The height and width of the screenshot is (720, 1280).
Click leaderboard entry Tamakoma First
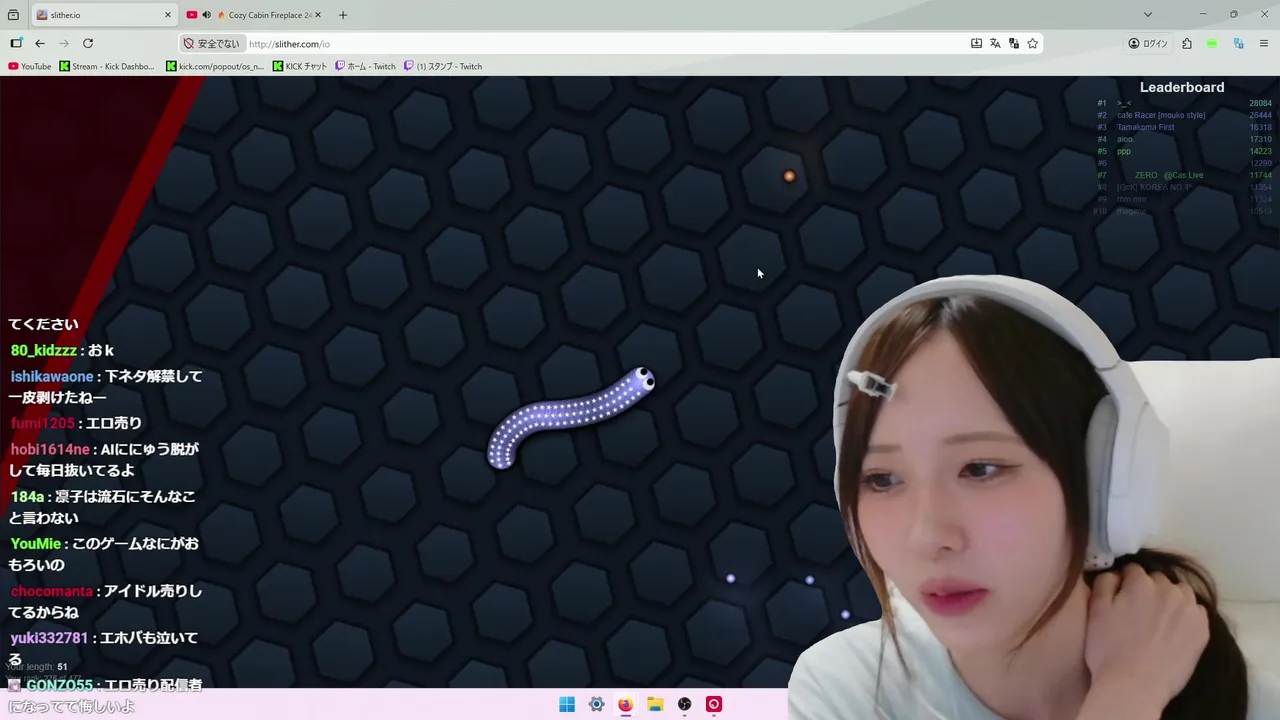(1146, 127)
